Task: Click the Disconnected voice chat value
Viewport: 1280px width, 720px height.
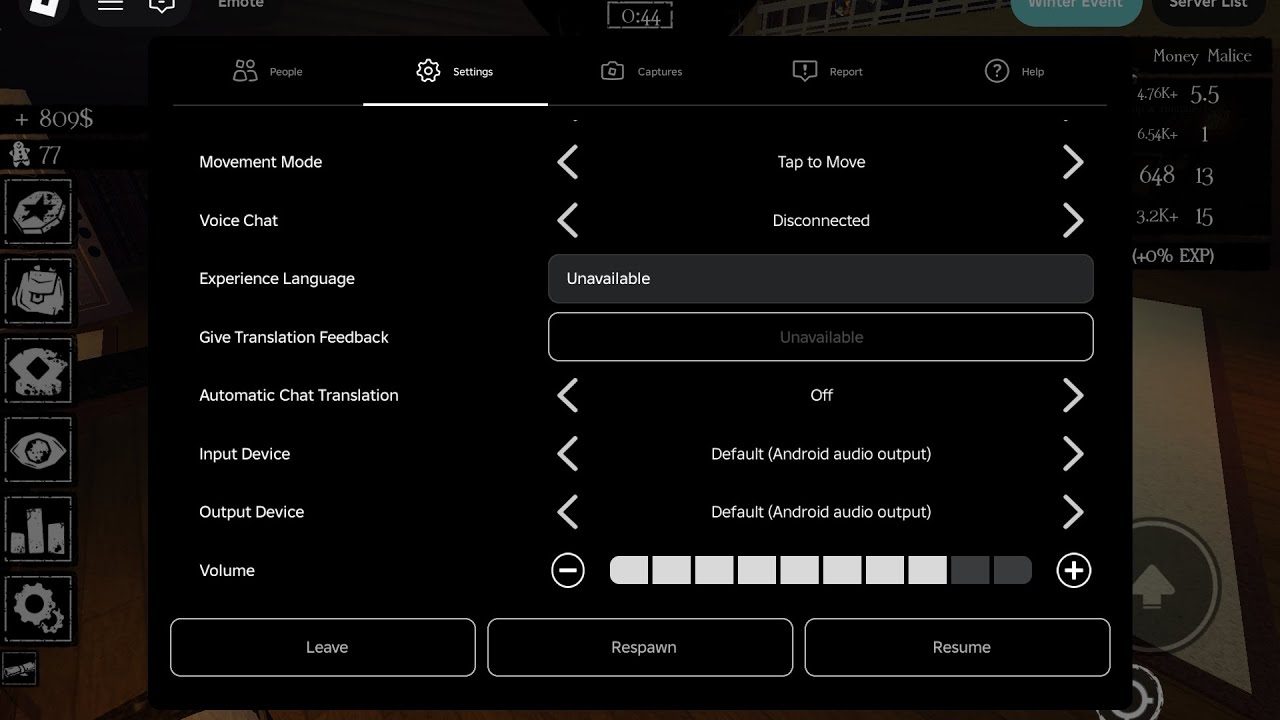Action: click(821, 220)
